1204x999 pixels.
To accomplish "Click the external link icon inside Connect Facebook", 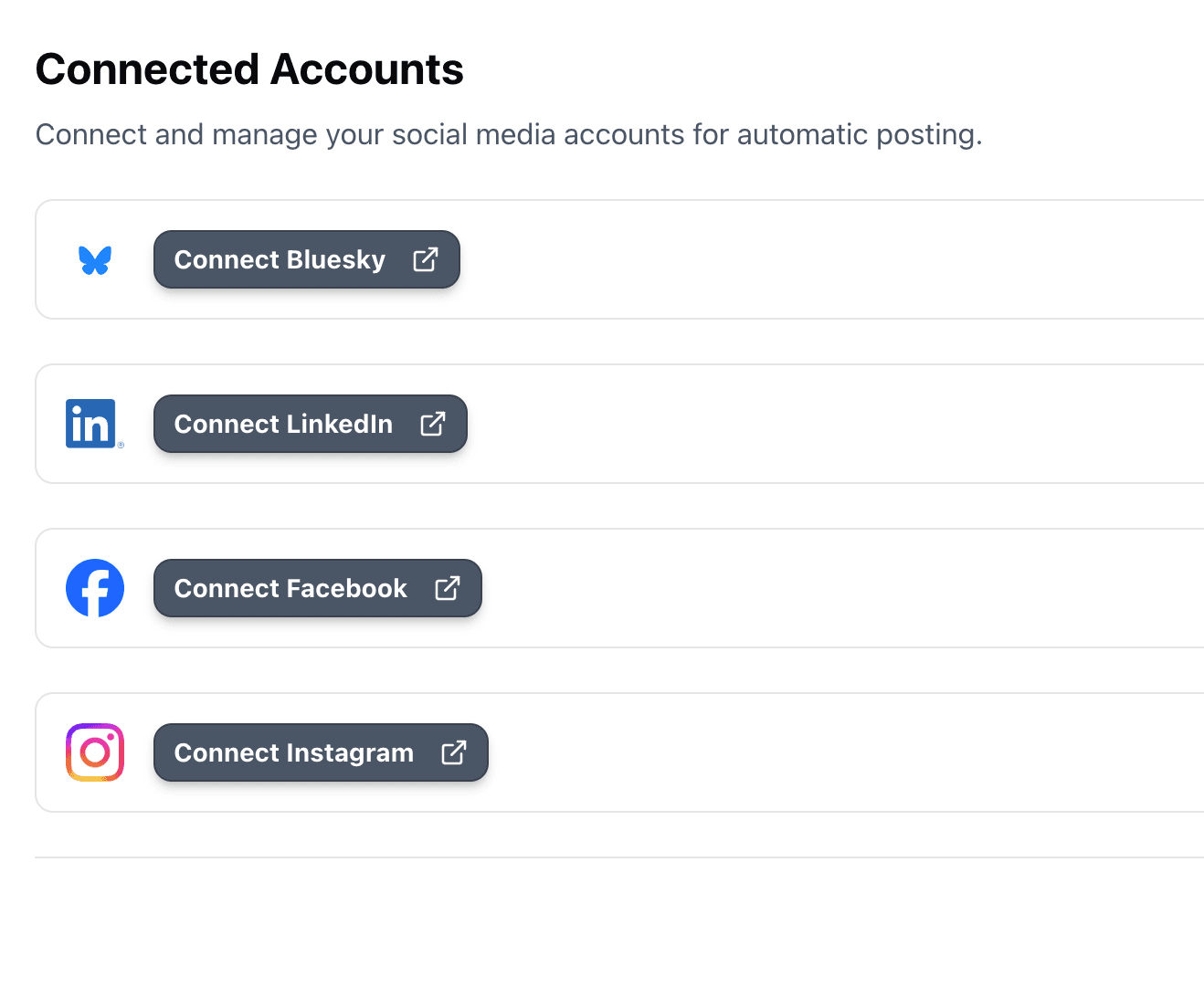I will point(448,588).
